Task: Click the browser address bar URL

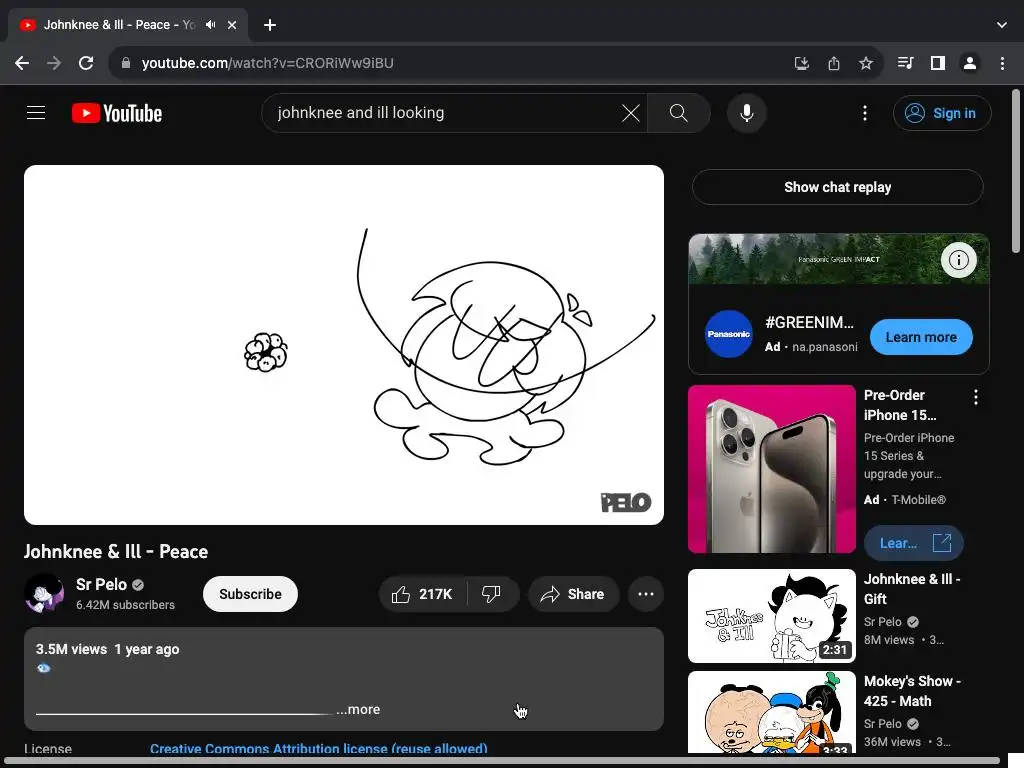Action: (x=268, y=63)
